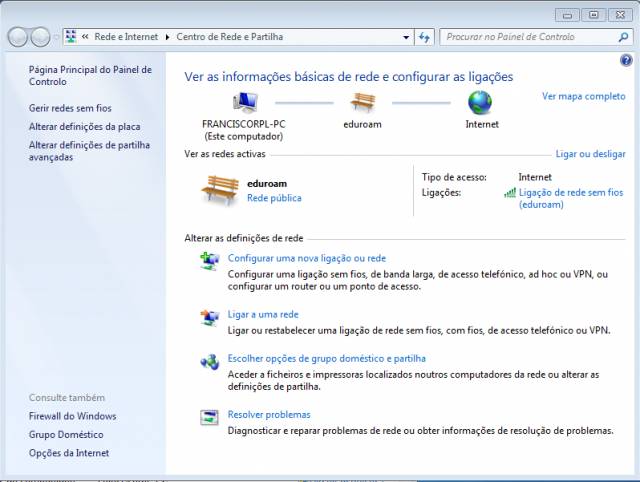Image resolution: width=640 pixels, height=482 pixels.
Task: Open Firewall do Windows link
Action: (72, 416)
